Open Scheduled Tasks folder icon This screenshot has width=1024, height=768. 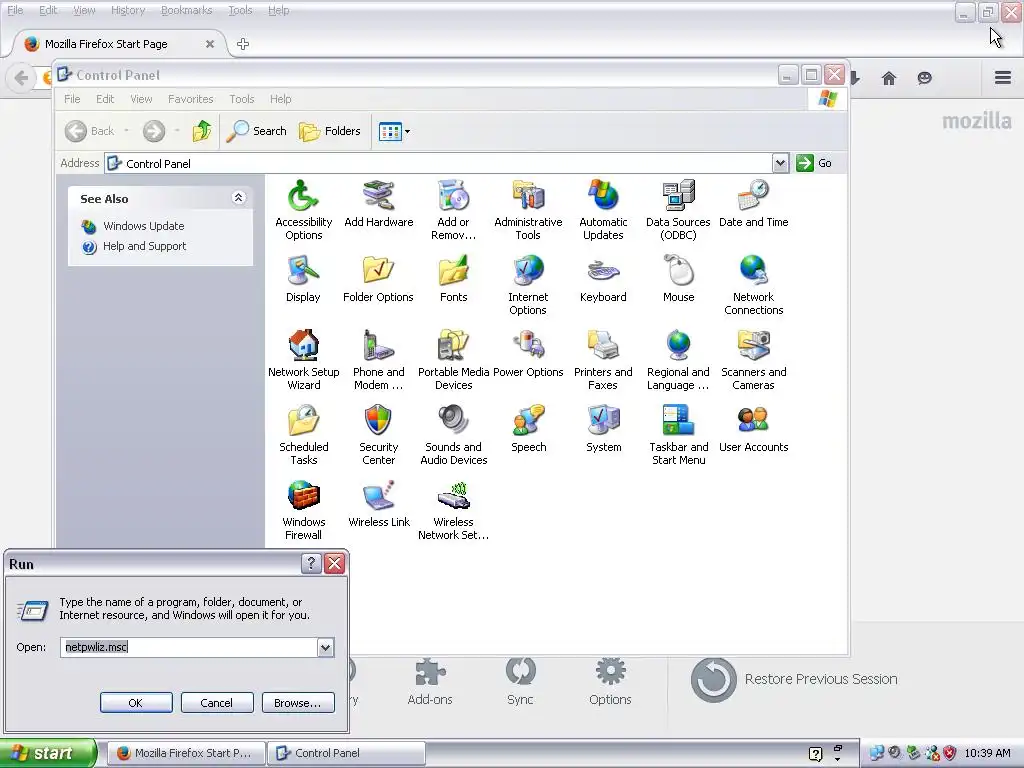(x=303, y=436)
